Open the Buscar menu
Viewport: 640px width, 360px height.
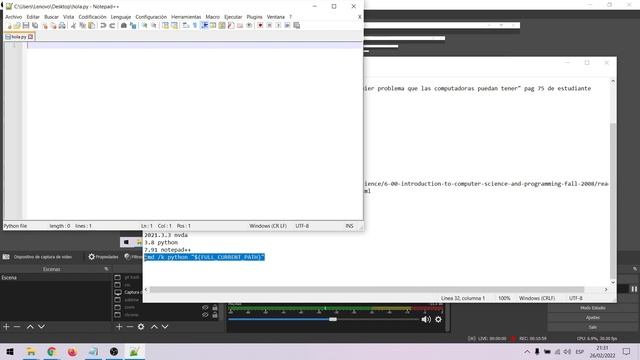51,17
